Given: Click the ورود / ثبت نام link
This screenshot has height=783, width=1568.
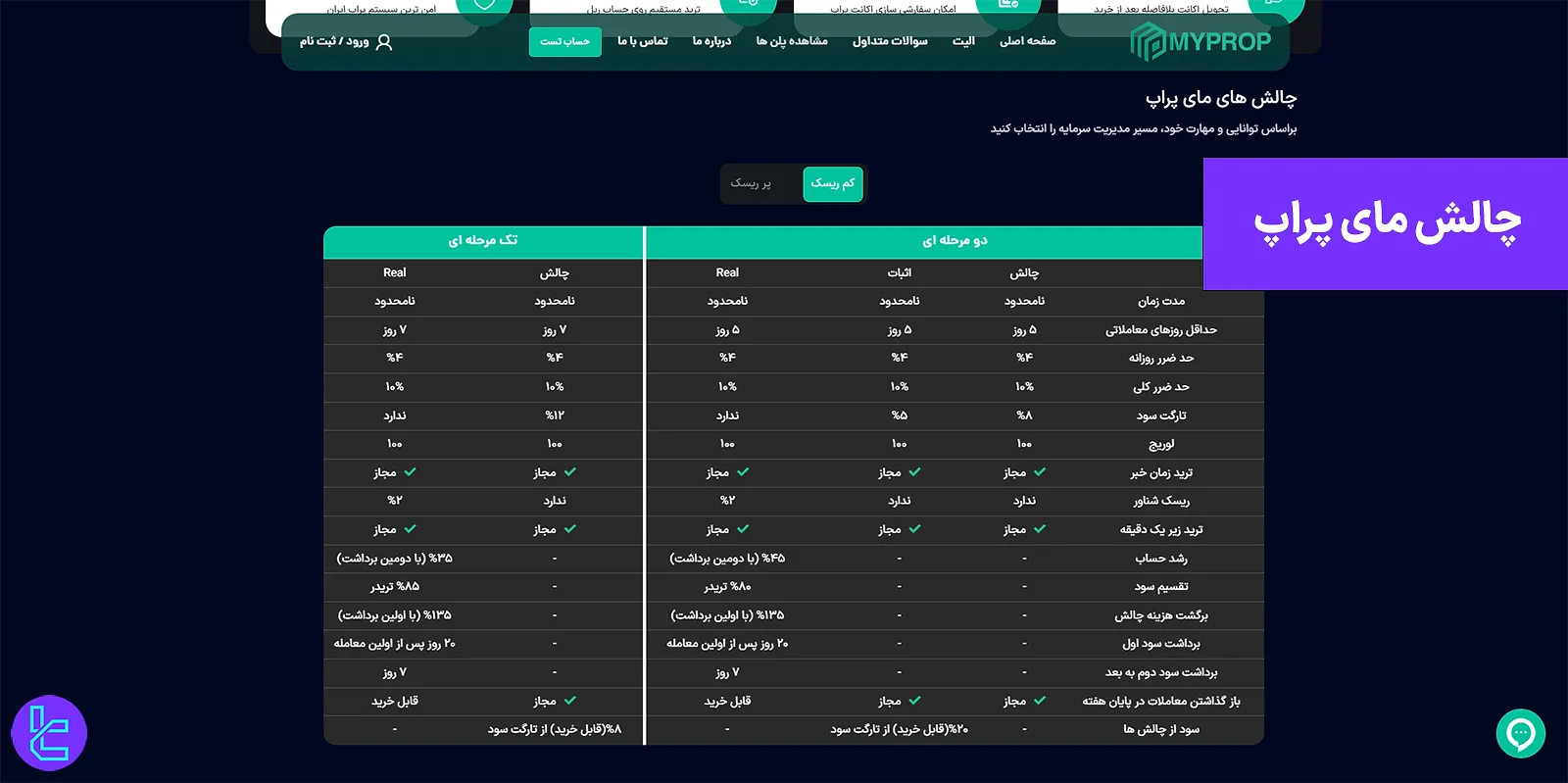Looking at the screenshot, I should click(x=334, y=41).
